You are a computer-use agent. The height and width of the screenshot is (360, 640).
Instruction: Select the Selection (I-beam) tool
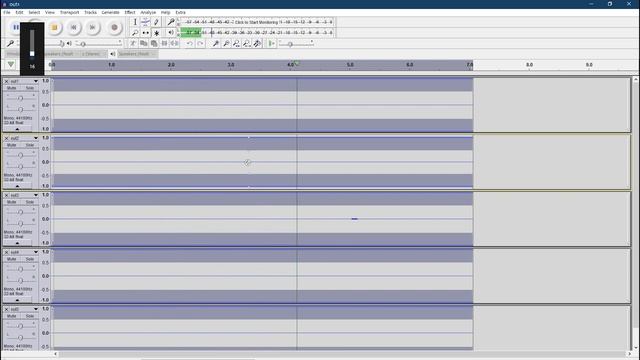click(135, 22)
